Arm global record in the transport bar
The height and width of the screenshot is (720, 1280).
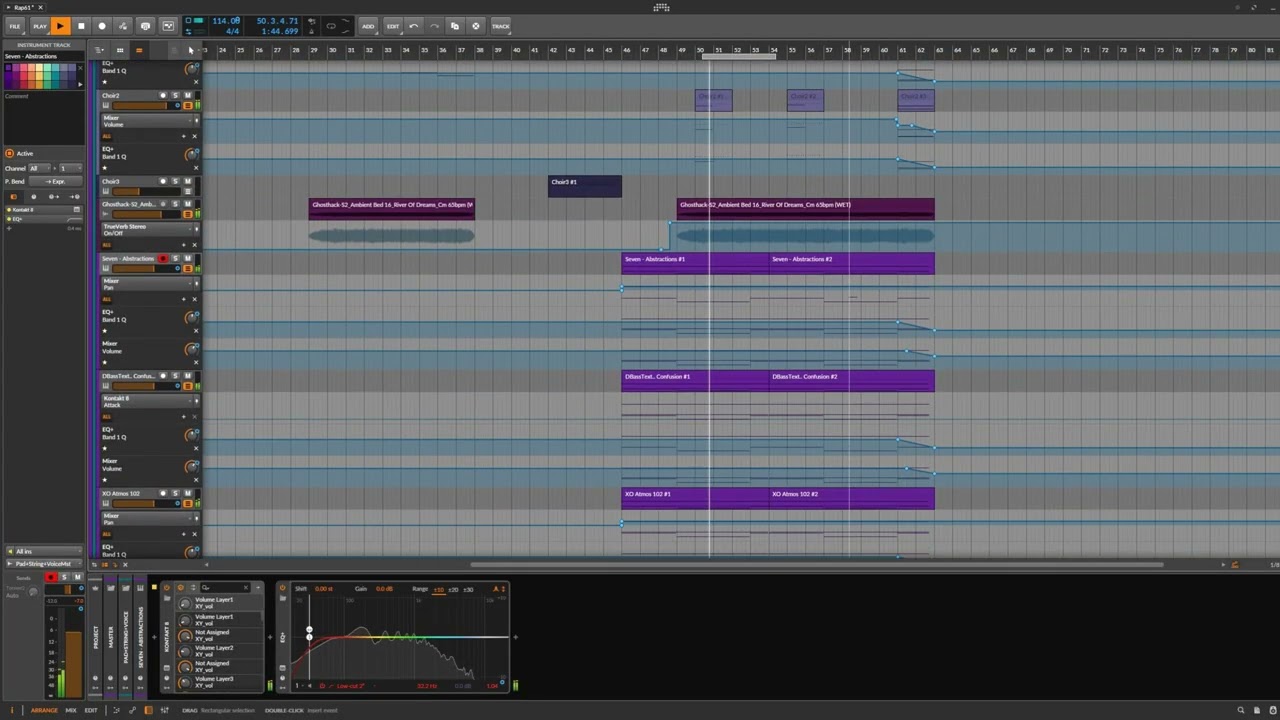coord(102,26)
